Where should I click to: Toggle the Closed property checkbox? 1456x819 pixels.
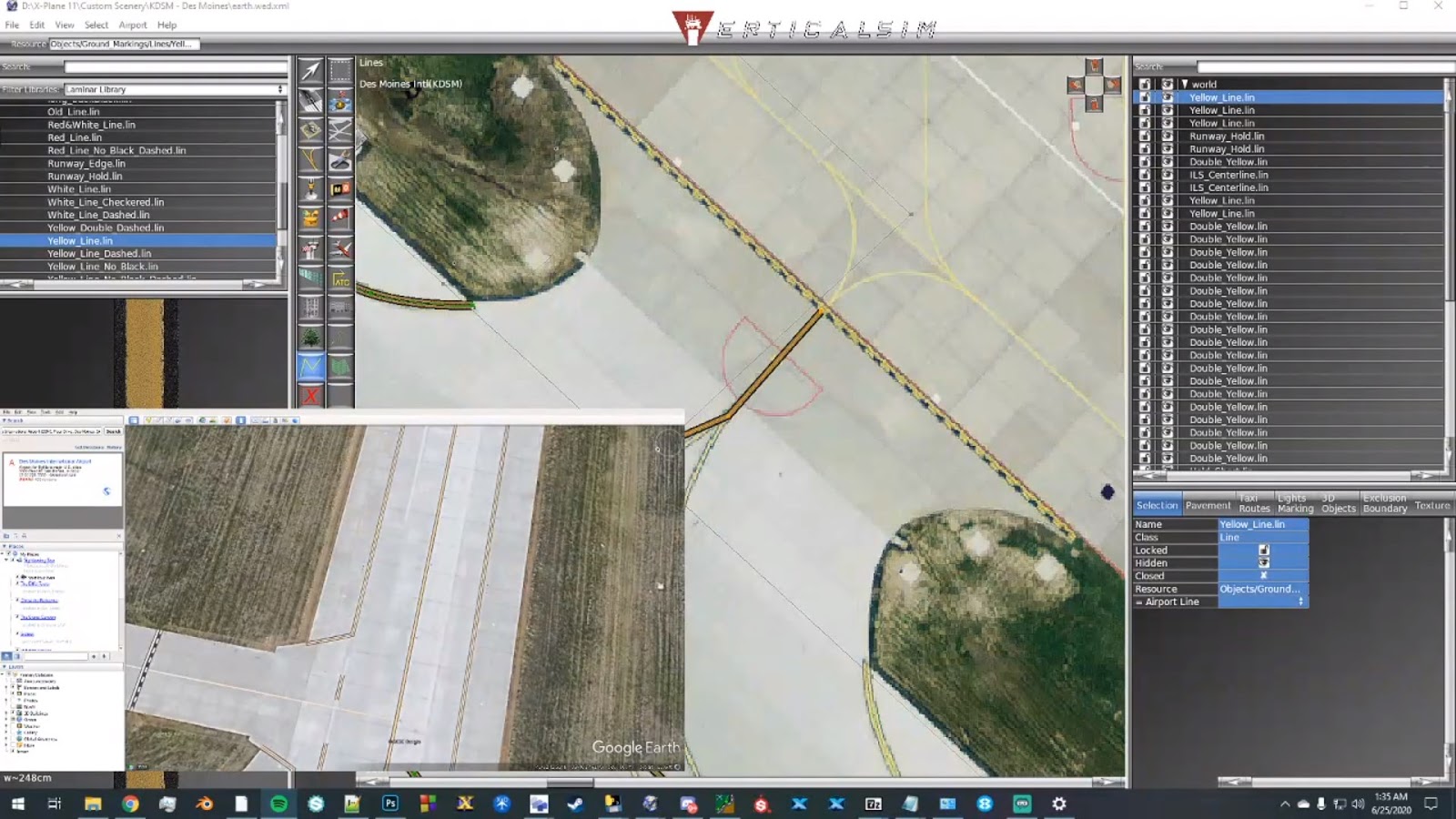(x=1263, y=576)
